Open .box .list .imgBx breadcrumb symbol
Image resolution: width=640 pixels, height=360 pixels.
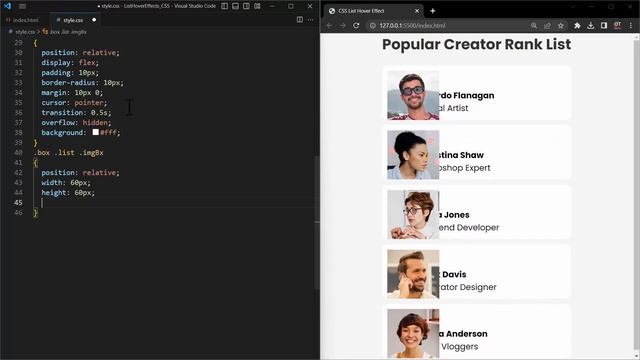[64, 31]
